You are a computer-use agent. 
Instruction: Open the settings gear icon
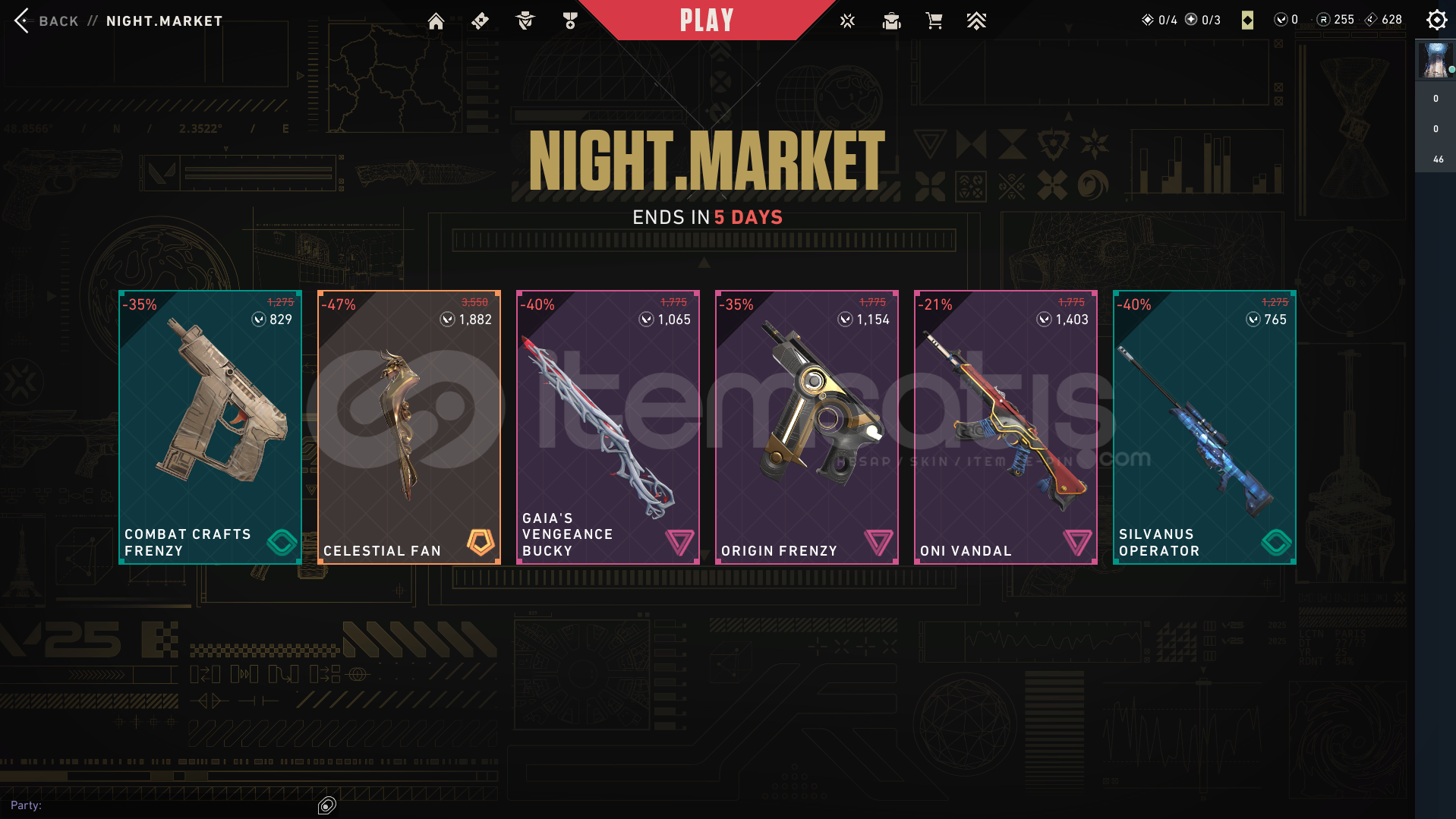[x=1436, y=20]
